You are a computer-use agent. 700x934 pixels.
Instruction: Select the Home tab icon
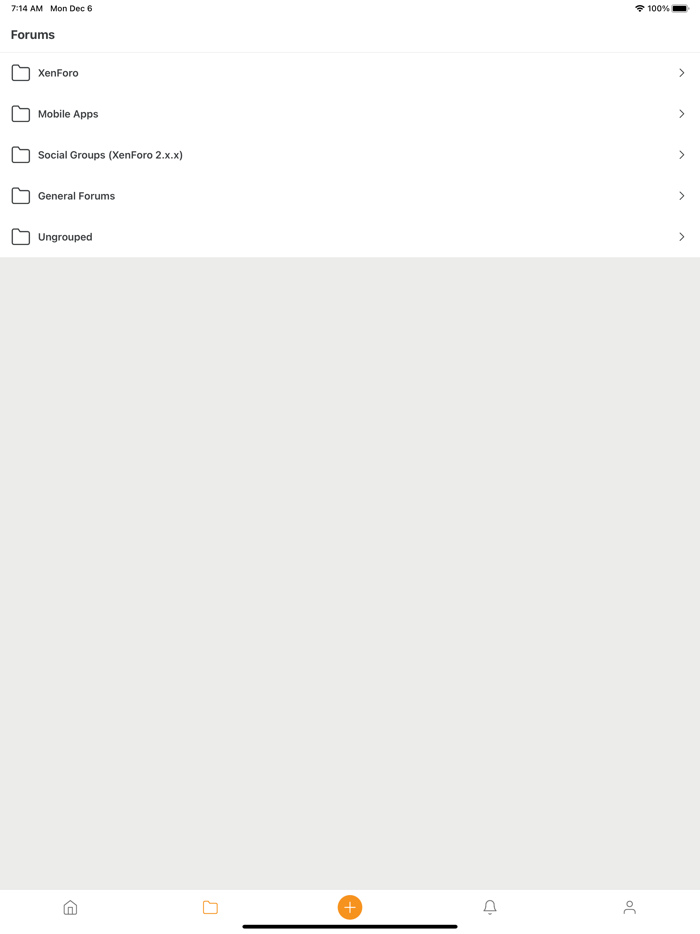[70, 907]
